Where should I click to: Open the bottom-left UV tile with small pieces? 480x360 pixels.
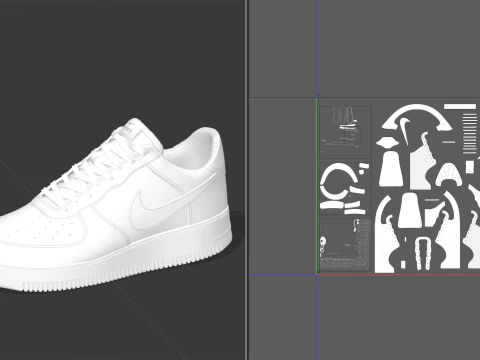[x=345, y=245]
